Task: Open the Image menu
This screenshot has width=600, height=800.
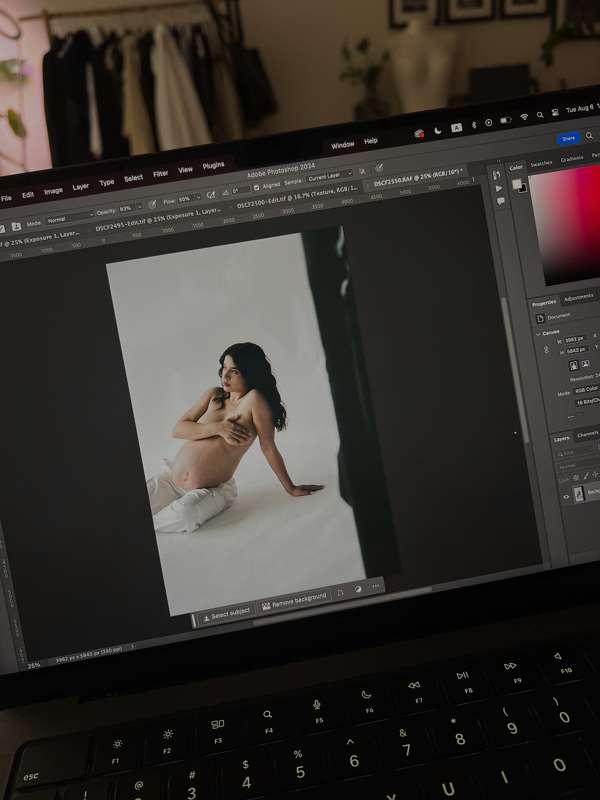Action: point(53,191)
